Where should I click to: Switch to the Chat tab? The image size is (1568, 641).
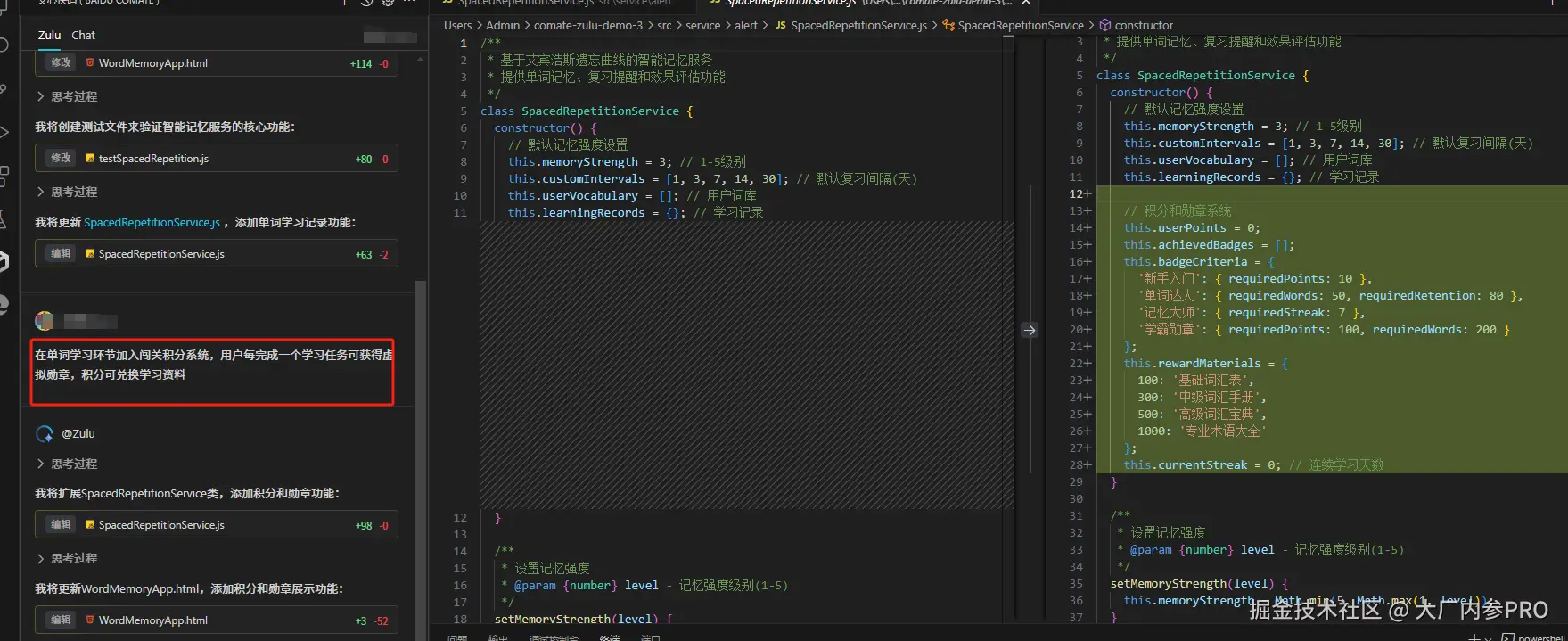pos(83,35)
